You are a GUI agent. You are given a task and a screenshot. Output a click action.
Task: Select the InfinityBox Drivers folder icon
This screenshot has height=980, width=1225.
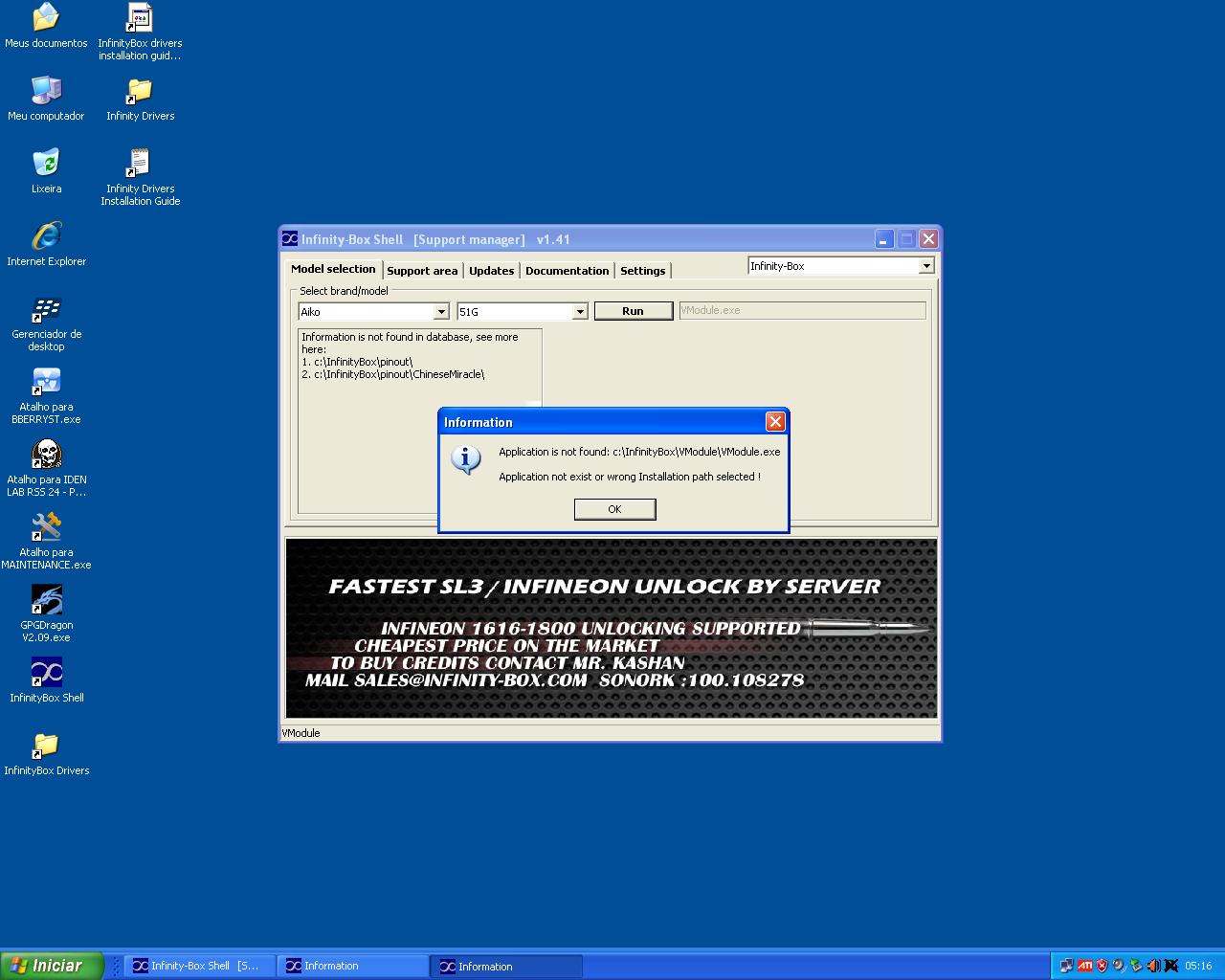(45, 753)
